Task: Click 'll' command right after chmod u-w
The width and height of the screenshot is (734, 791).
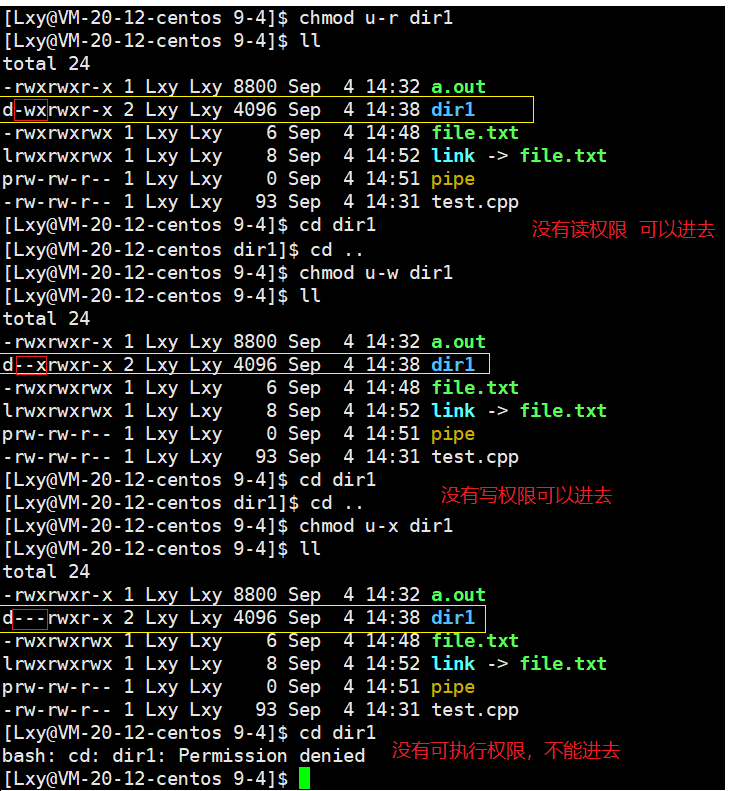Action: pyautogui.click(x=310, y=296)
